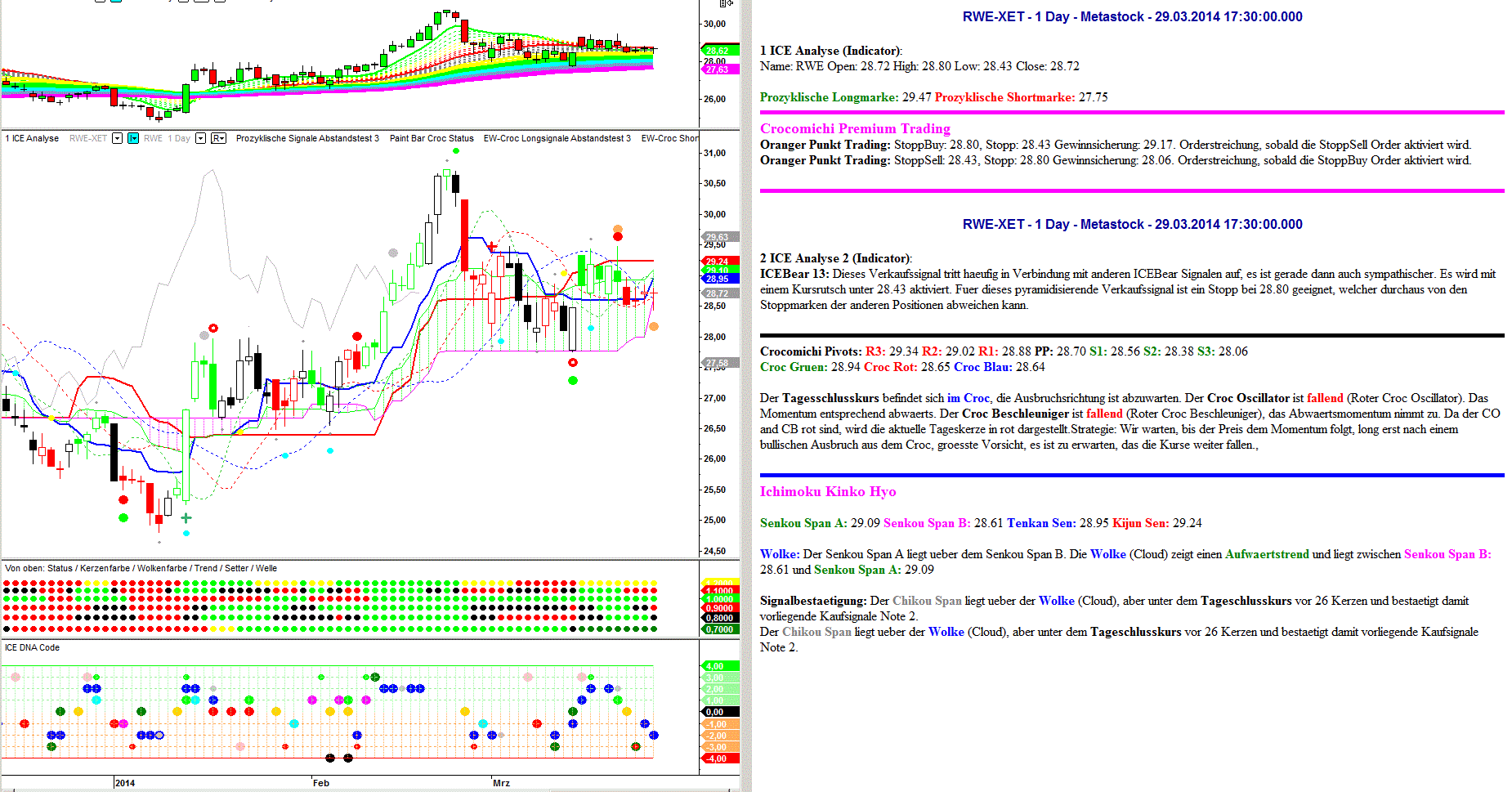Click the magenta 27,63 price tag

click(718, 69)
